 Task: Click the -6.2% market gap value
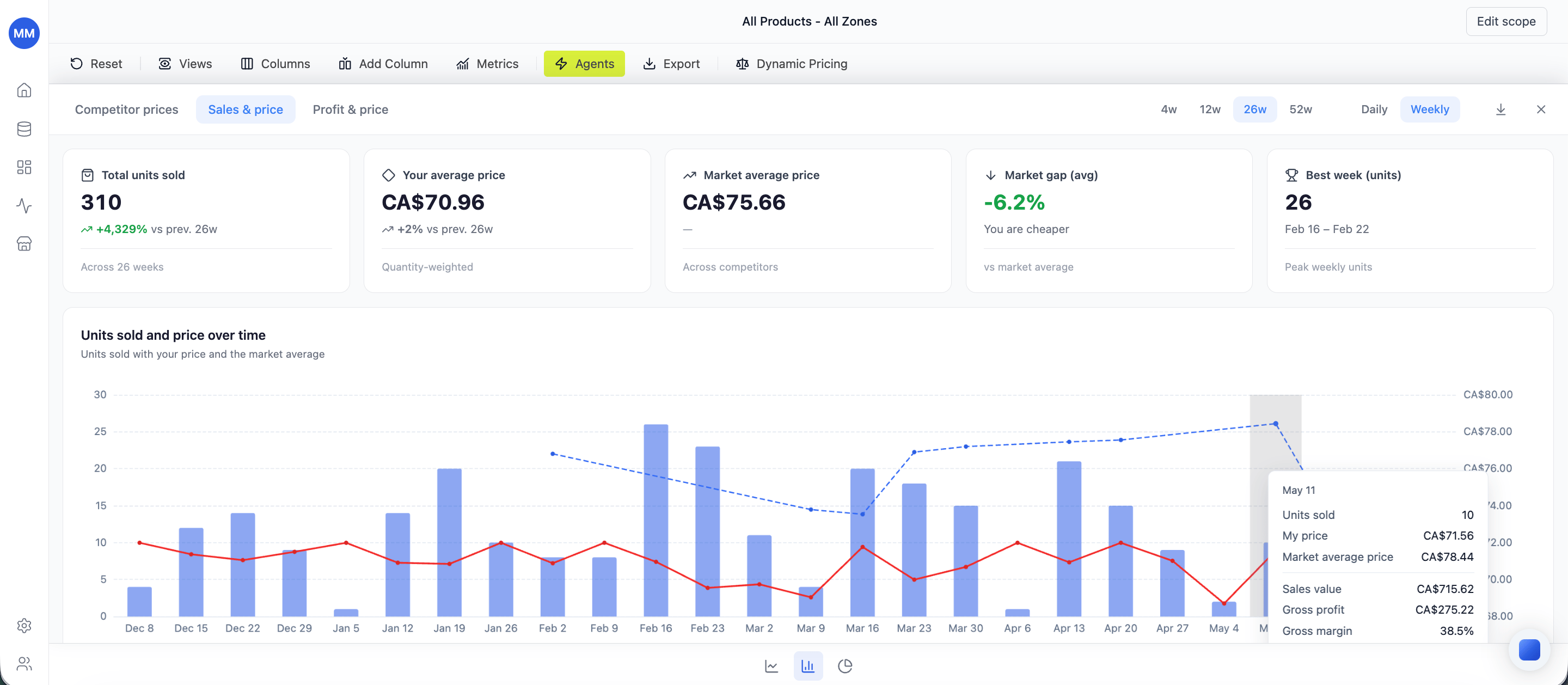pyautogui.click(x=1014, y=201)
